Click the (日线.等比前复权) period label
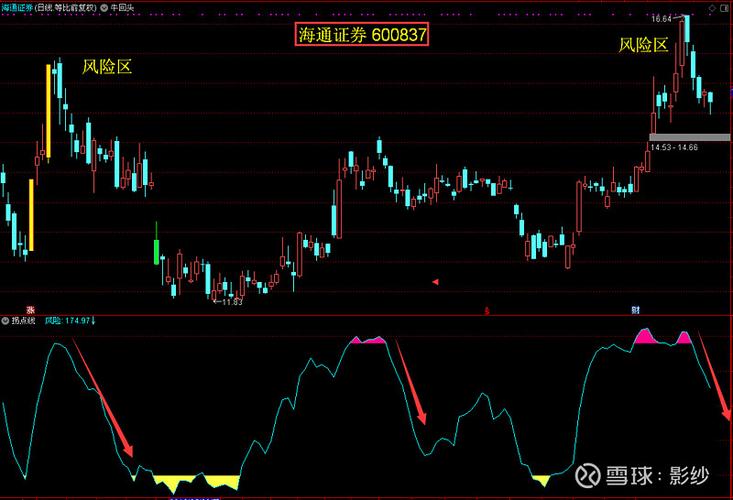733x500 pixels. coord(66,8)
